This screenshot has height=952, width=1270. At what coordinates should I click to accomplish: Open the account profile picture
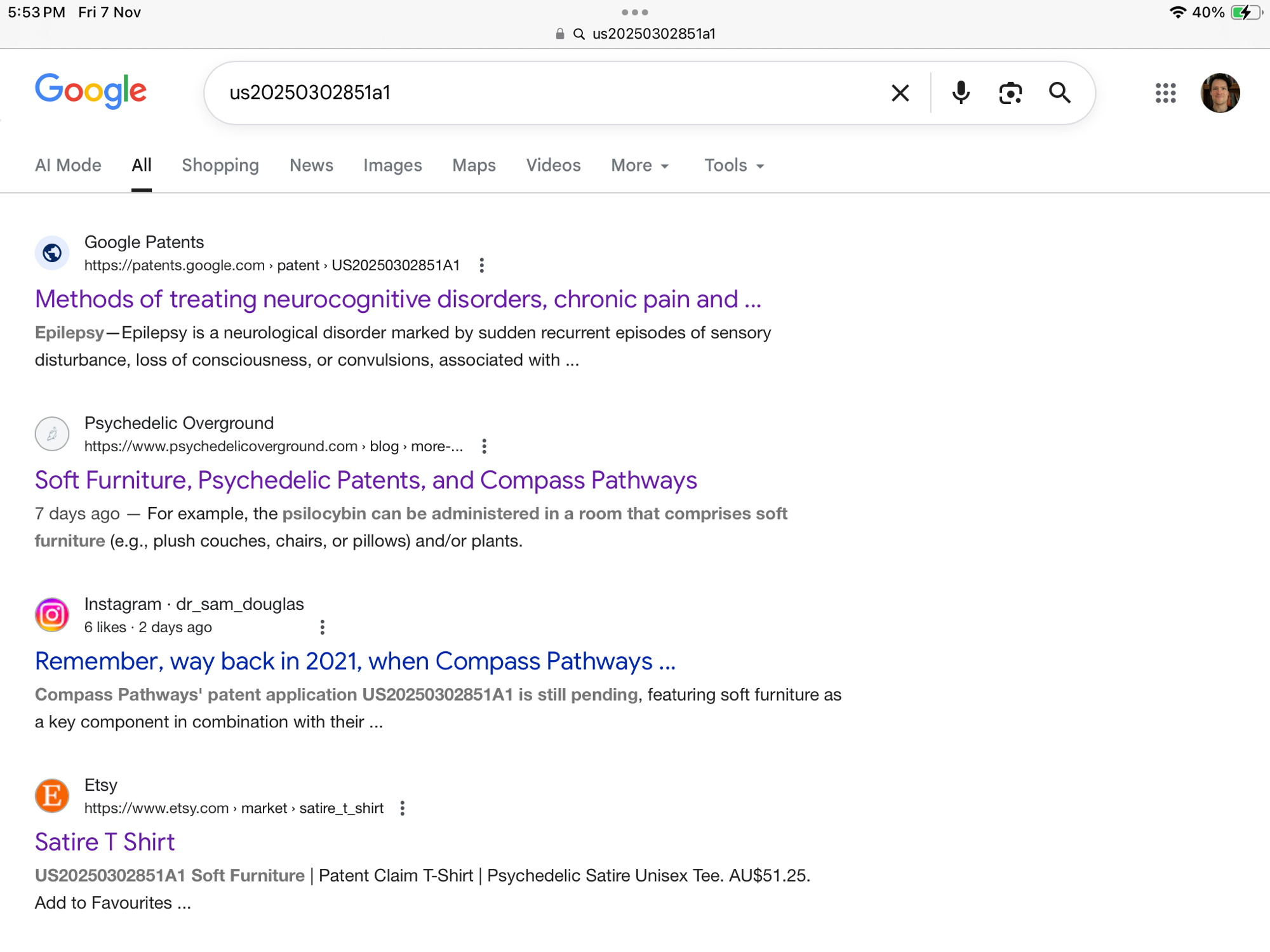1220,93
